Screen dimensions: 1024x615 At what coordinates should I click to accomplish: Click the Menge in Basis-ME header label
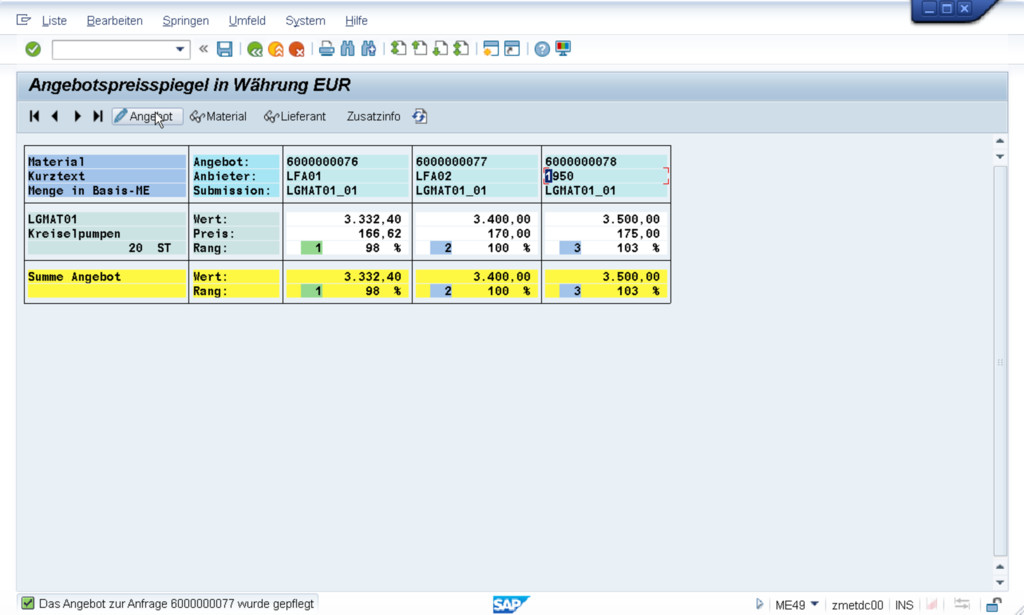click(89, 191)
